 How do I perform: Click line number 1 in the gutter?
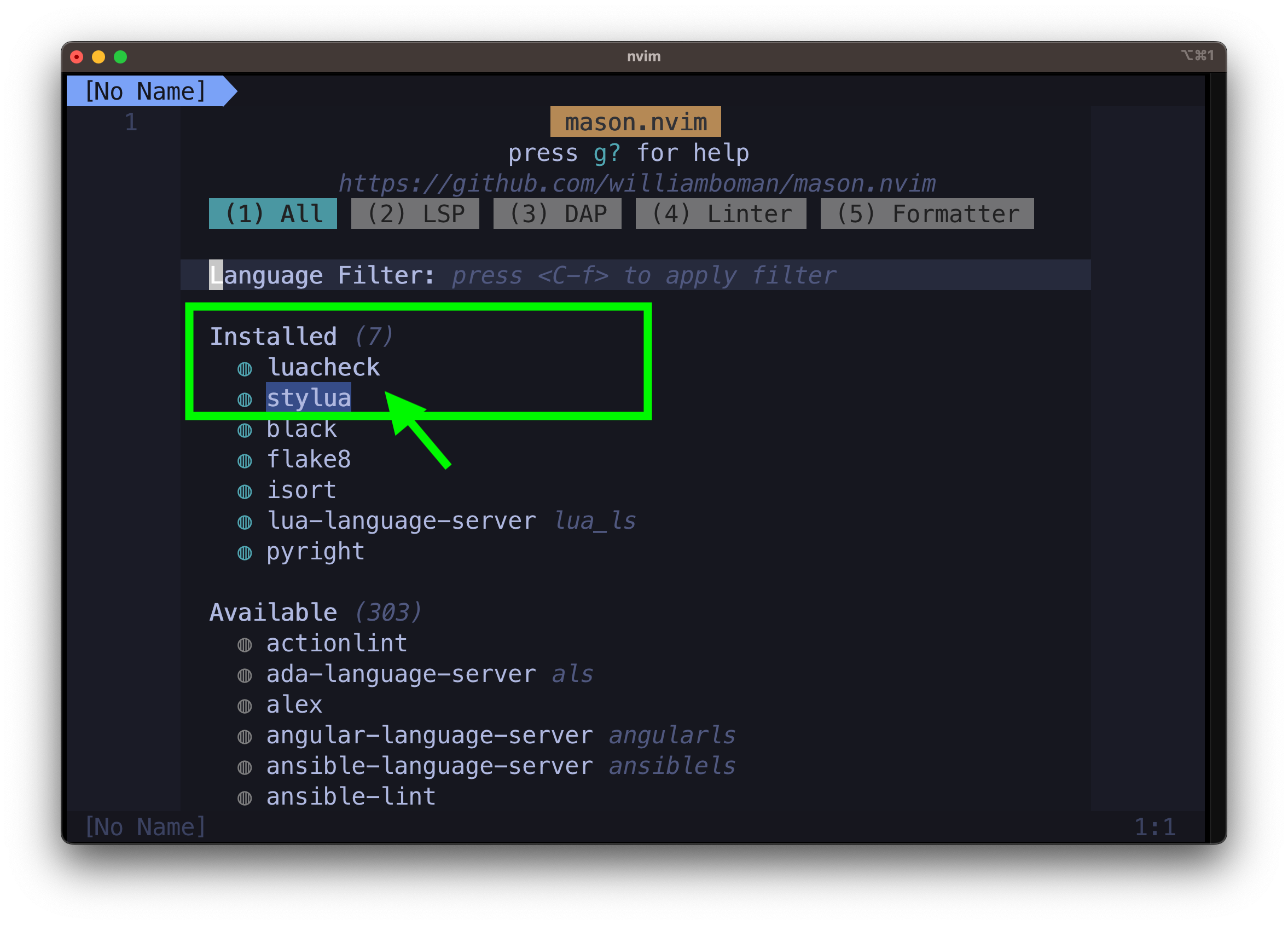pyautogui.click(x=131, y=122)
